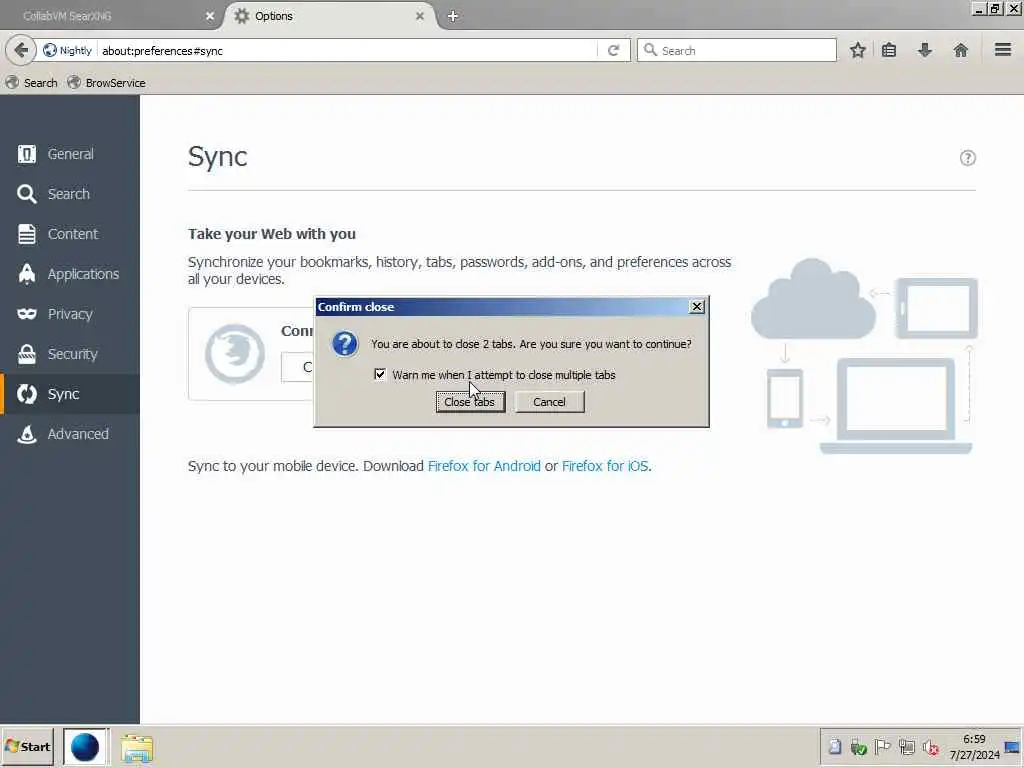Click the address bar URL field

point(346,50)
